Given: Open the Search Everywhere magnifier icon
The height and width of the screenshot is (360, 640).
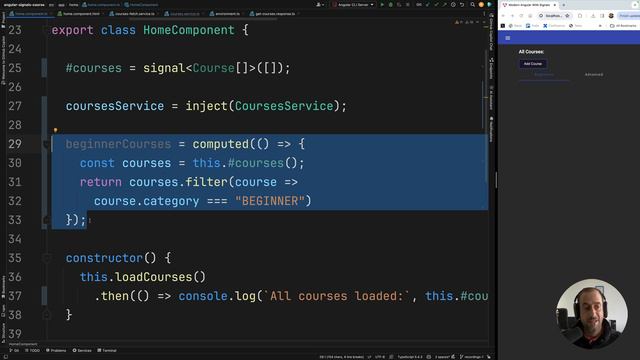Looking at the screenshot, I should [472, 4].
